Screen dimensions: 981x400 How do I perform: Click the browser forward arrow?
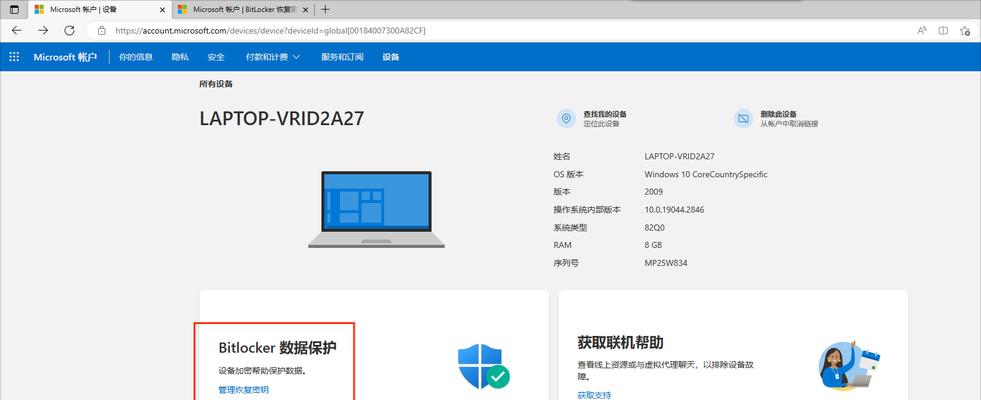tap(43, 30)
